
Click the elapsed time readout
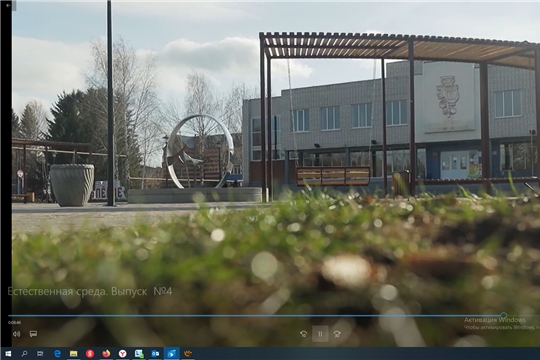[x=14, y=322]
